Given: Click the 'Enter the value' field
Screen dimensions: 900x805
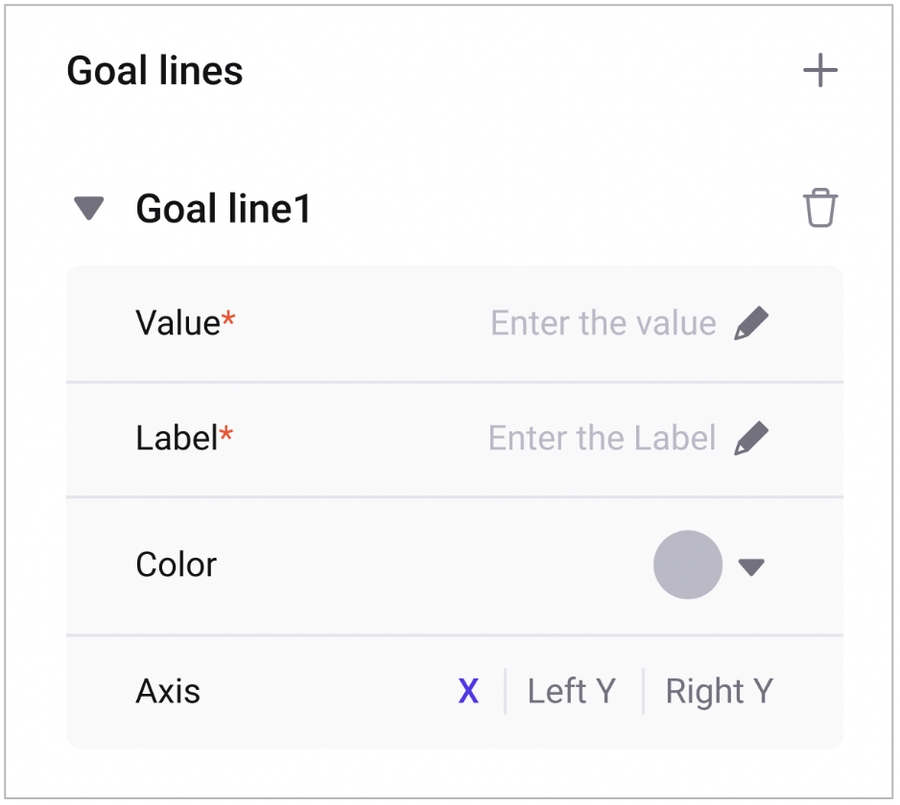Looking at the screenshot, I should coord(603,324).
